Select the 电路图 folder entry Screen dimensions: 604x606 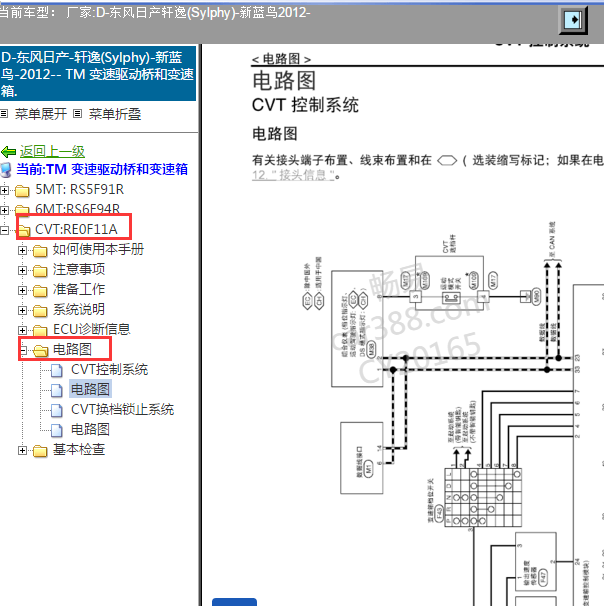point(72,349)
